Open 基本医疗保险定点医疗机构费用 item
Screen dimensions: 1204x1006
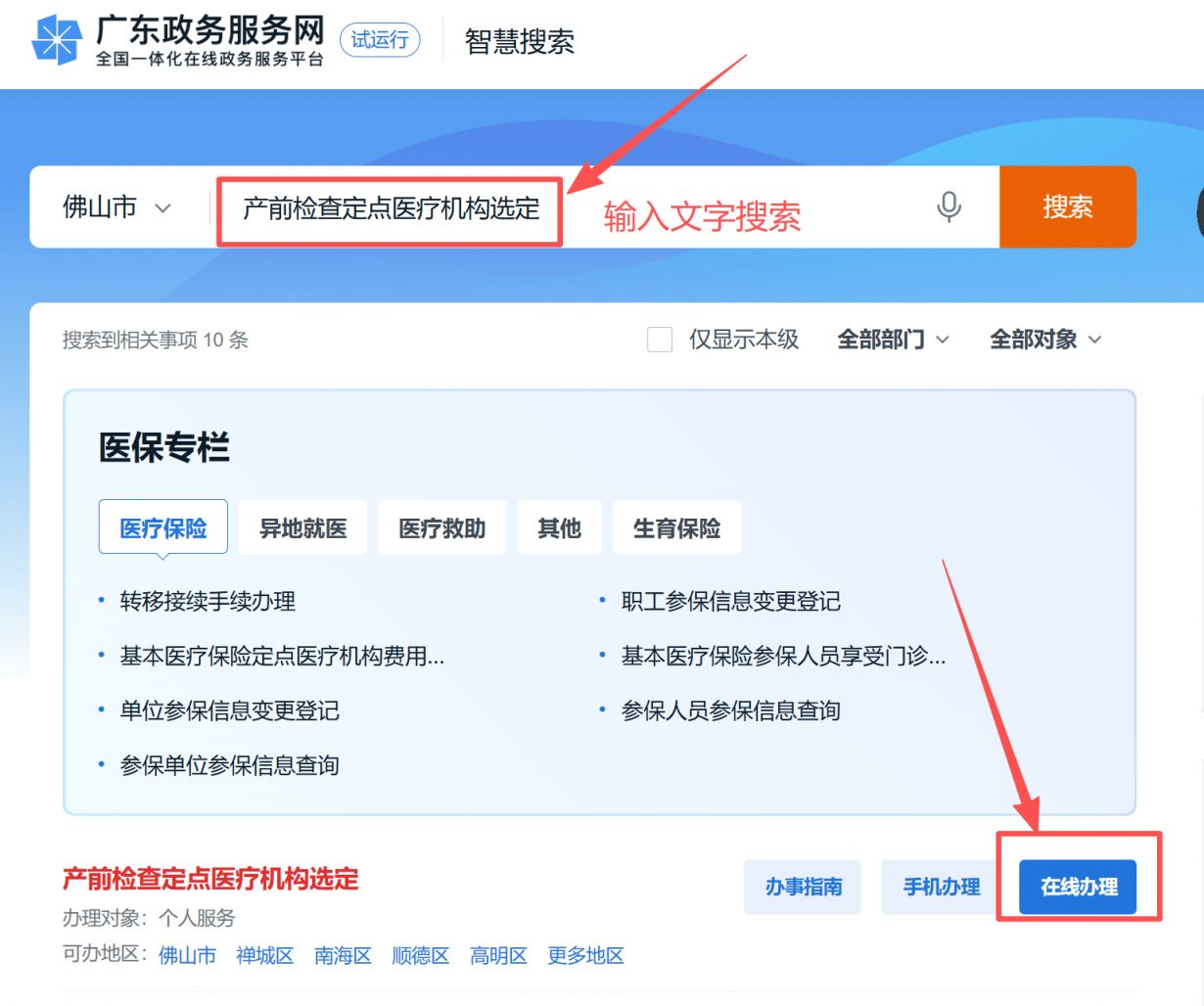(282, 656)
